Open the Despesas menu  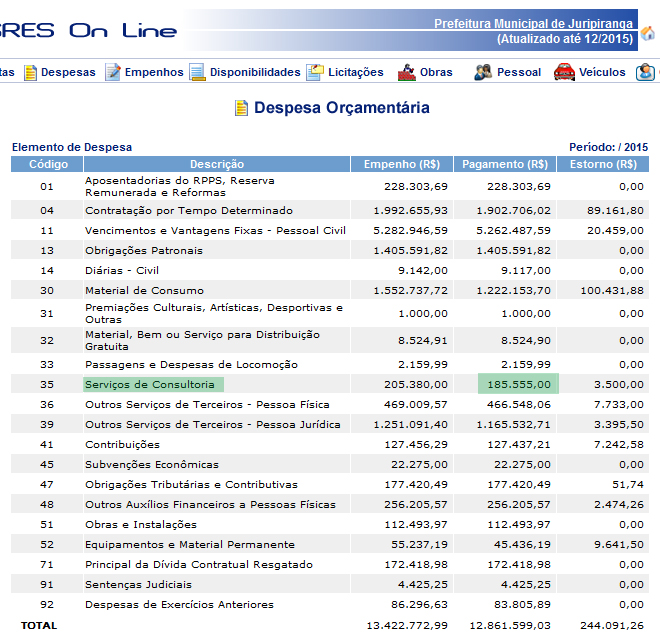point(68,72)
